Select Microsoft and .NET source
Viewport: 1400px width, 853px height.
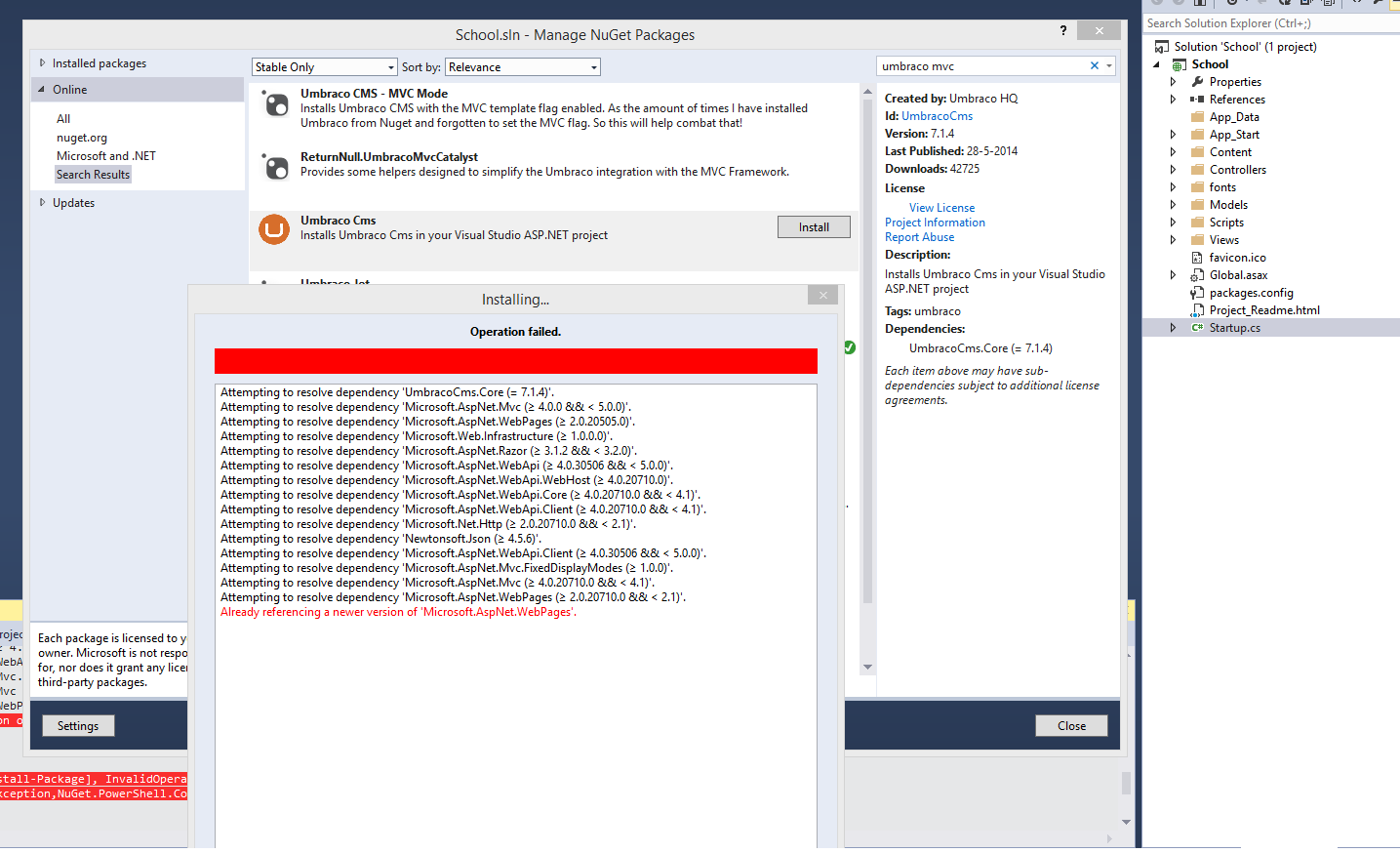pyautogui.click(x=106, y=156)
